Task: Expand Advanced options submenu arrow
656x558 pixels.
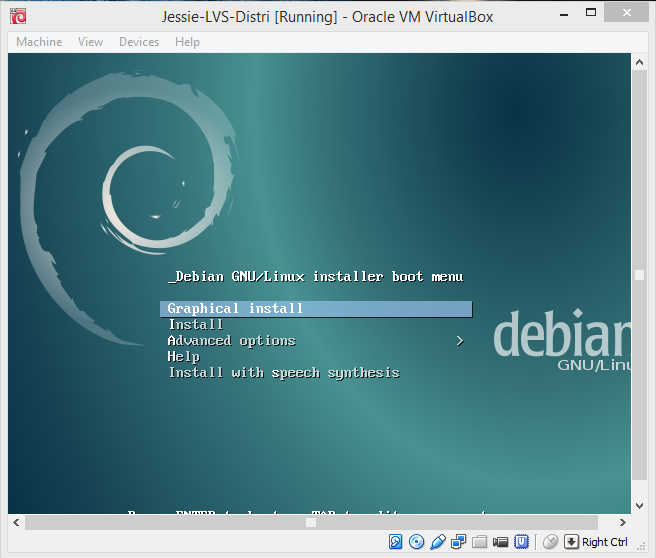Action: click(x=460, y=341)
